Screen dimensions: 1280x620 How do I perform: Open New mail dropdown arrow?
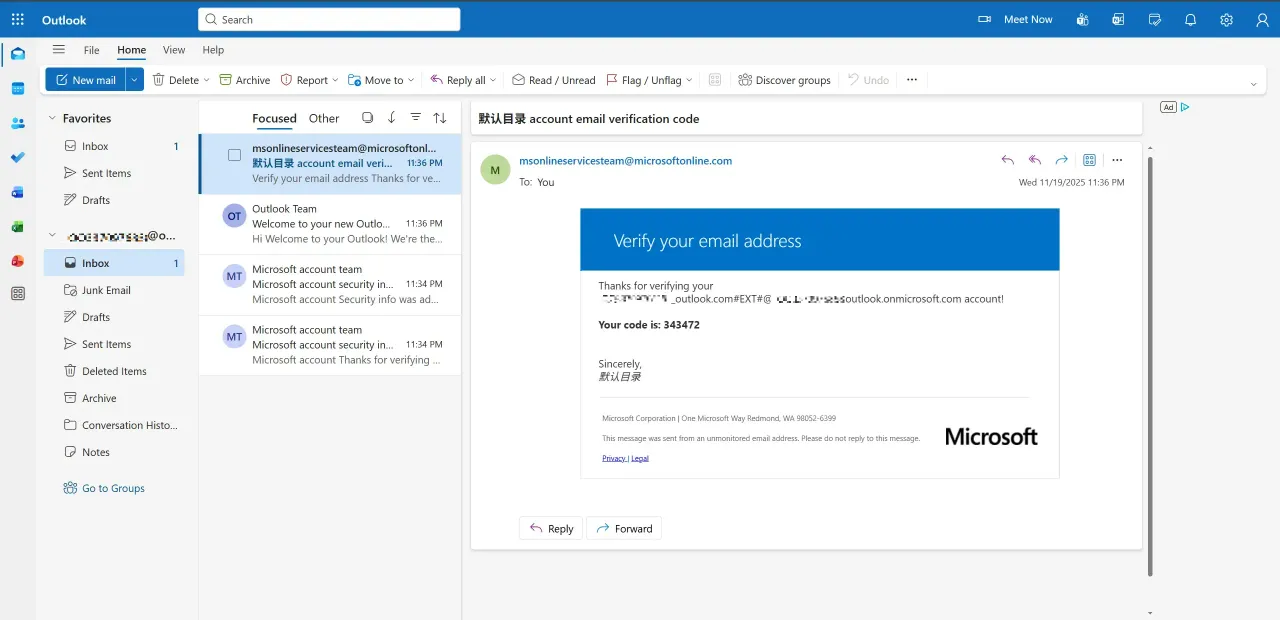tap(135, 80)
